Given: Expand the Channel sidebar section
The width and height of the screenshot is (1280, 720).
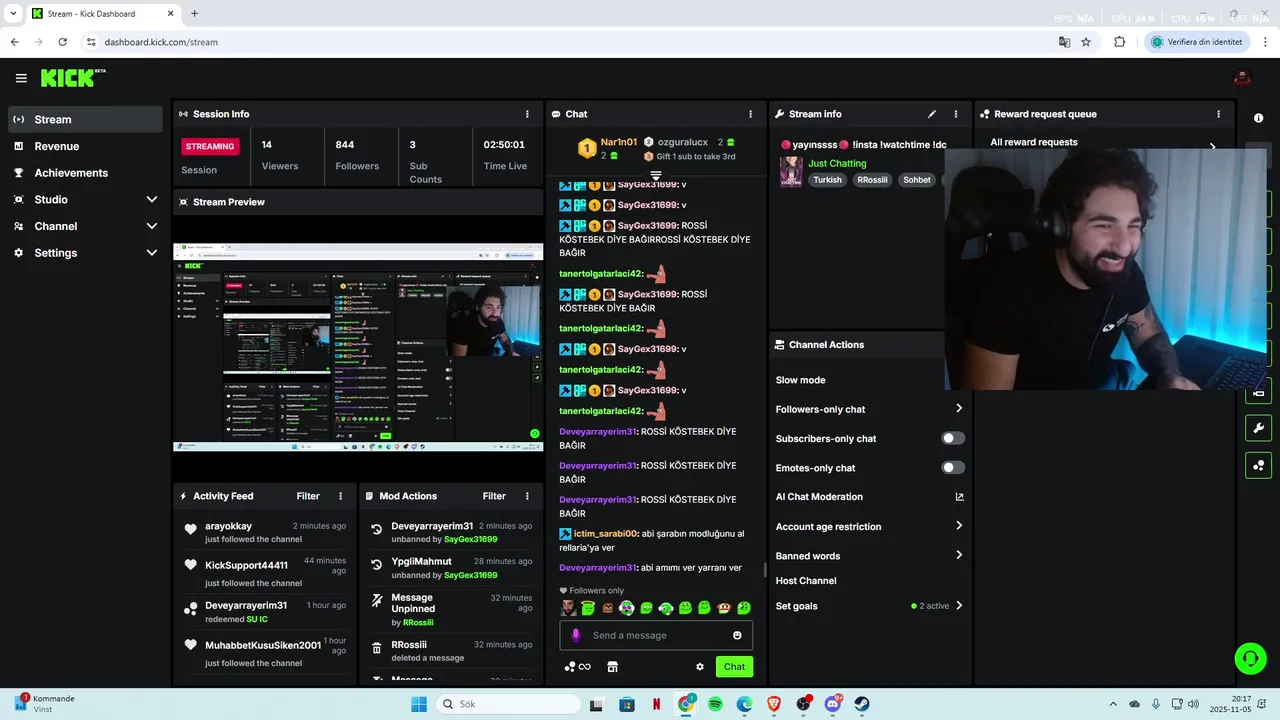Looking at the screenshot, I should (x=152, y=226).
